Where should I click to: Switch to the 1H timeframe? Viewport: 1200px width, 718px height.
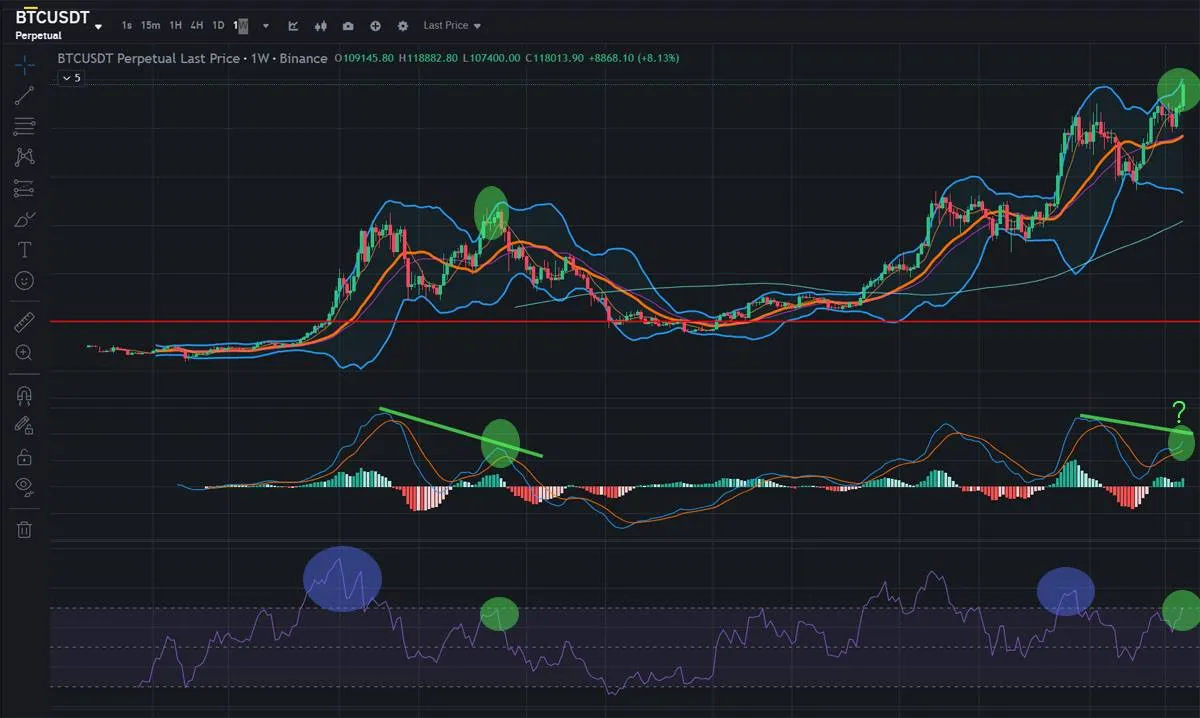[176, 25]
